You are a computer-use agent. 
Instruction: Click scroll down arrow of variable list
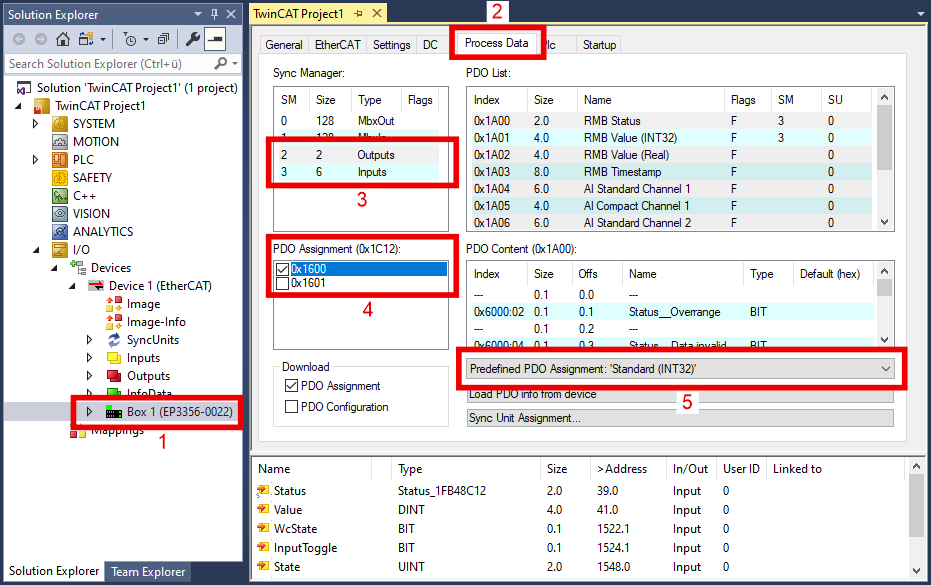tap(916, 571)
